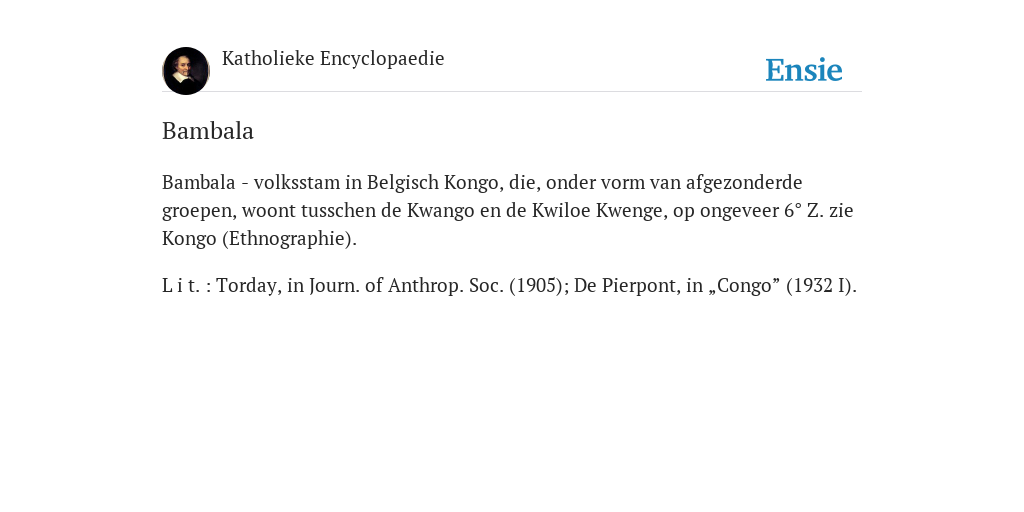Click the word 'afgezonderde' in the paragraph
This screenshot has width=1024, height=512.
[x=744, y=182]
